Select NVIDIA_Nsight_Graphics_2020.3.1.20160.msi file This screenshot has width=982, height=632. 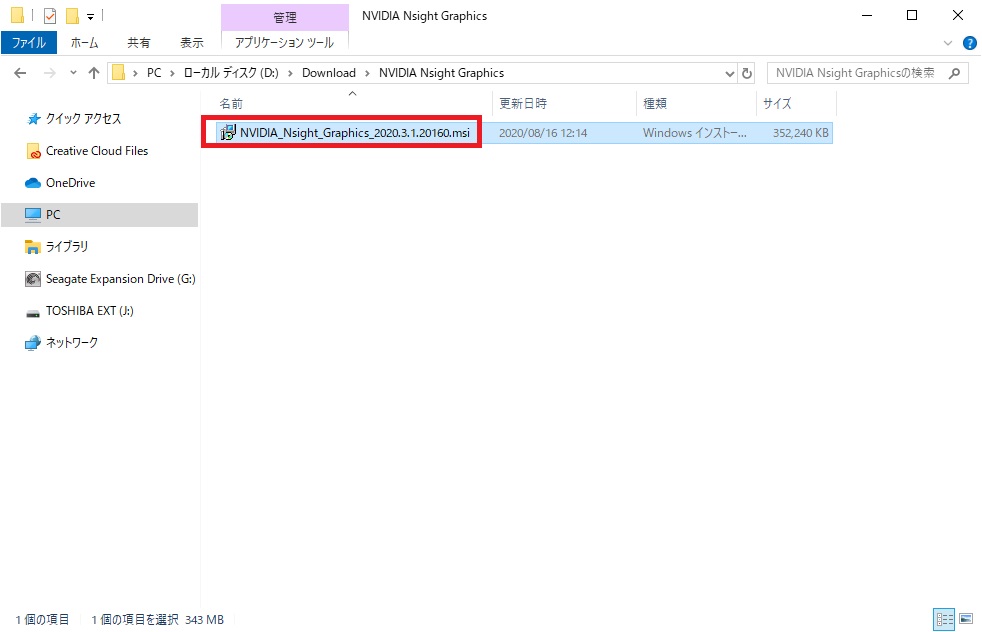tap(354, 133)
